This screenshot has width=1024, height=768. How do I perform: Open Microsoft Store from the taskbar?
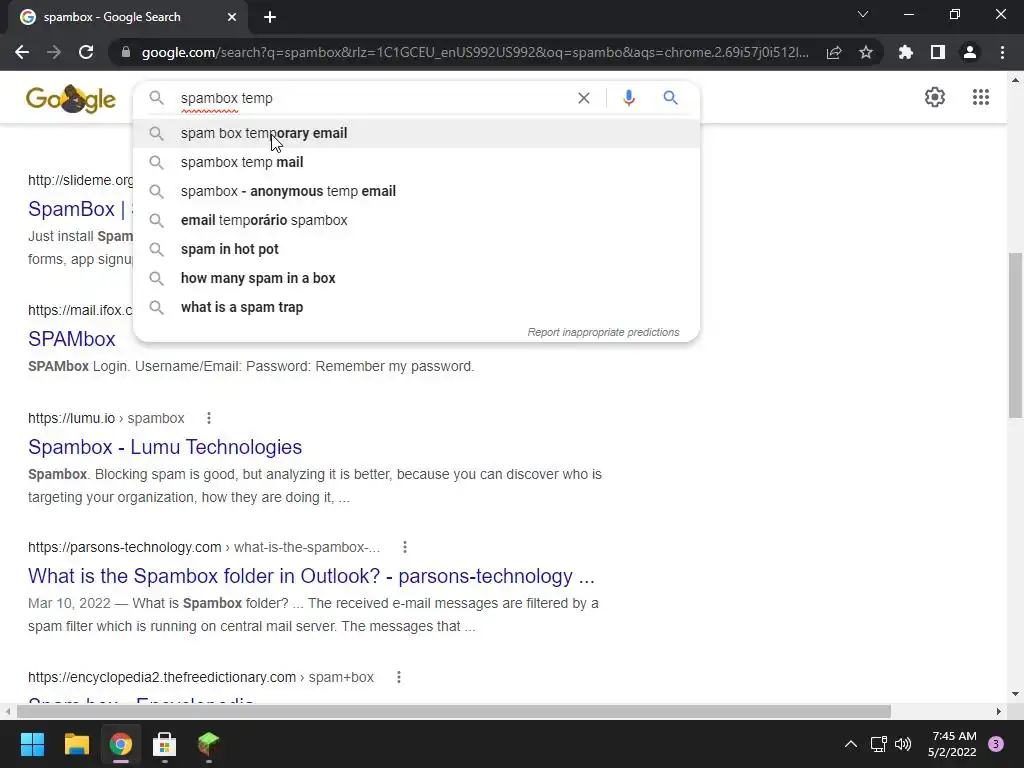165,744
